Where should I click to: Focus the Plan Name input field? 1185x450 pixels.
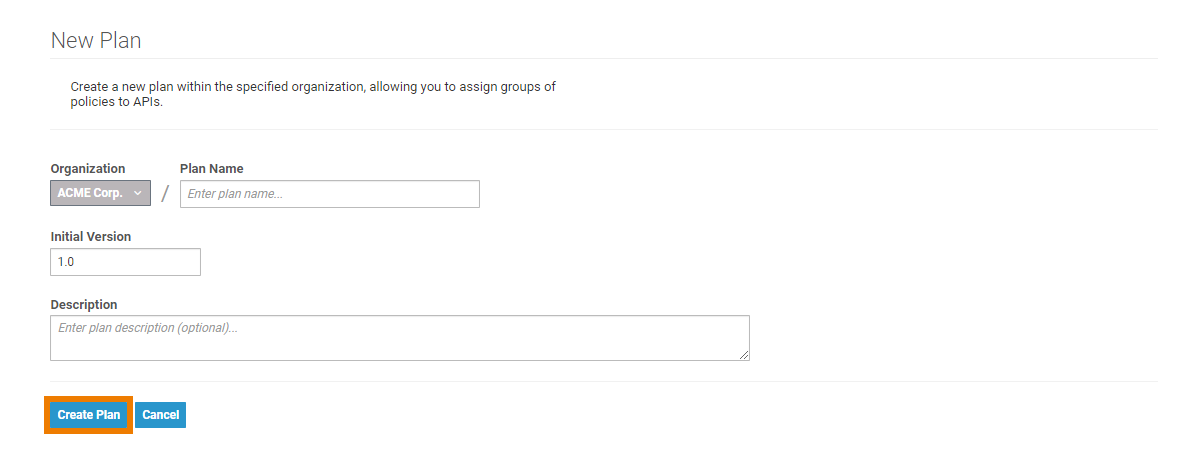(x=329, y=194)
